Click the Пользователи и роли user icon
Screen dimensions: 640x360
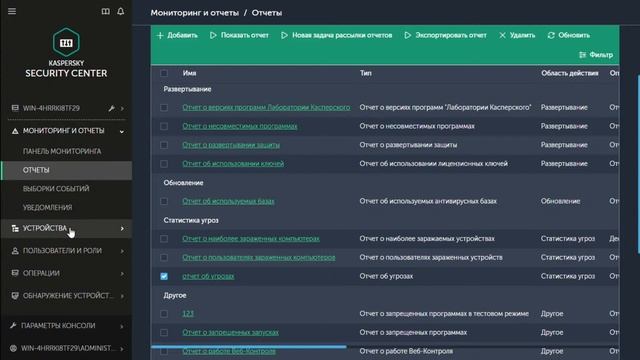click(x=15, y=251)
